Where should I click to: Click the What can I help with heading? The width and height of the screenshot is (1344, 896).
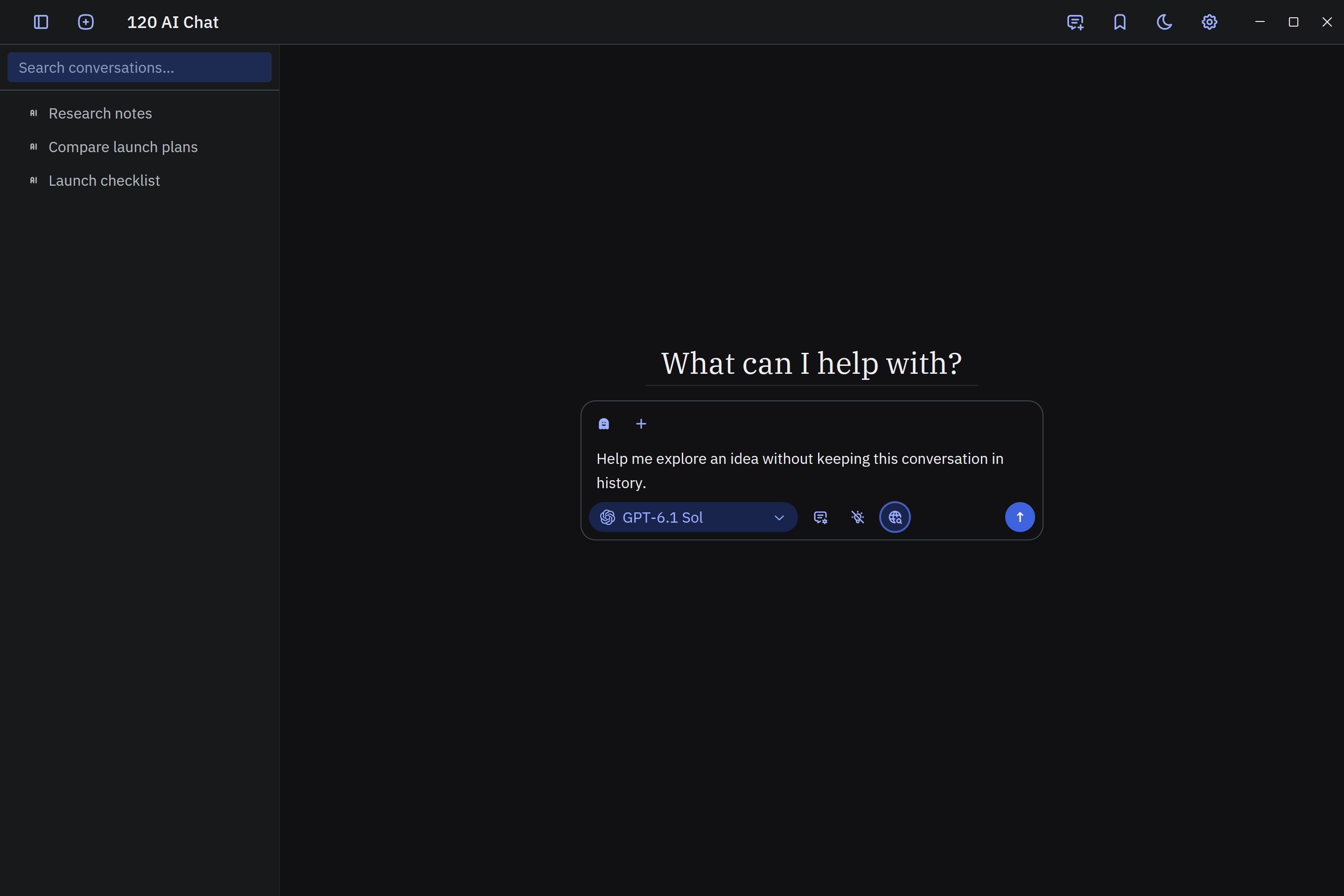(x=812, y=364)
